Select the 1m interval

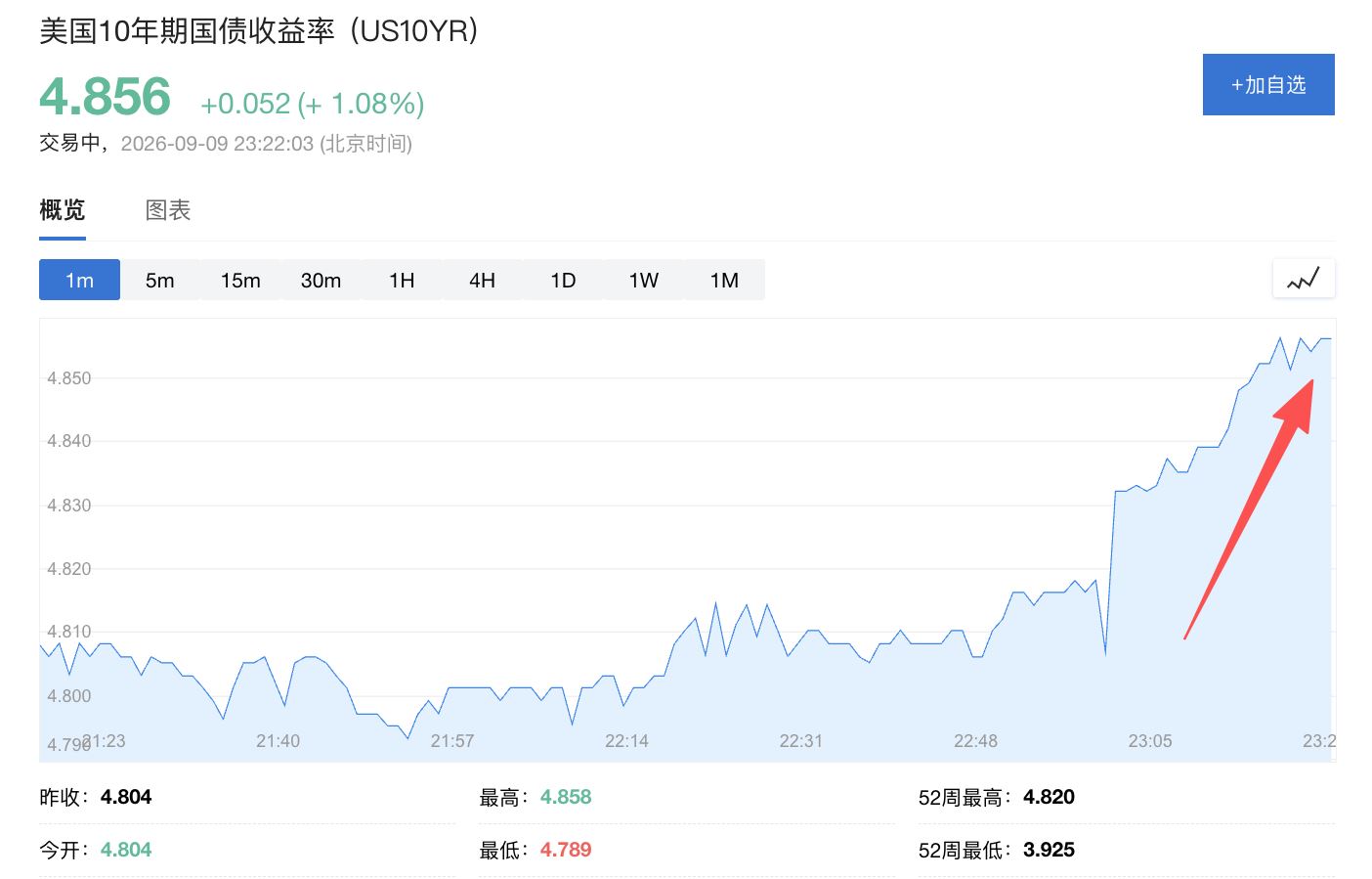pos(79,281)
